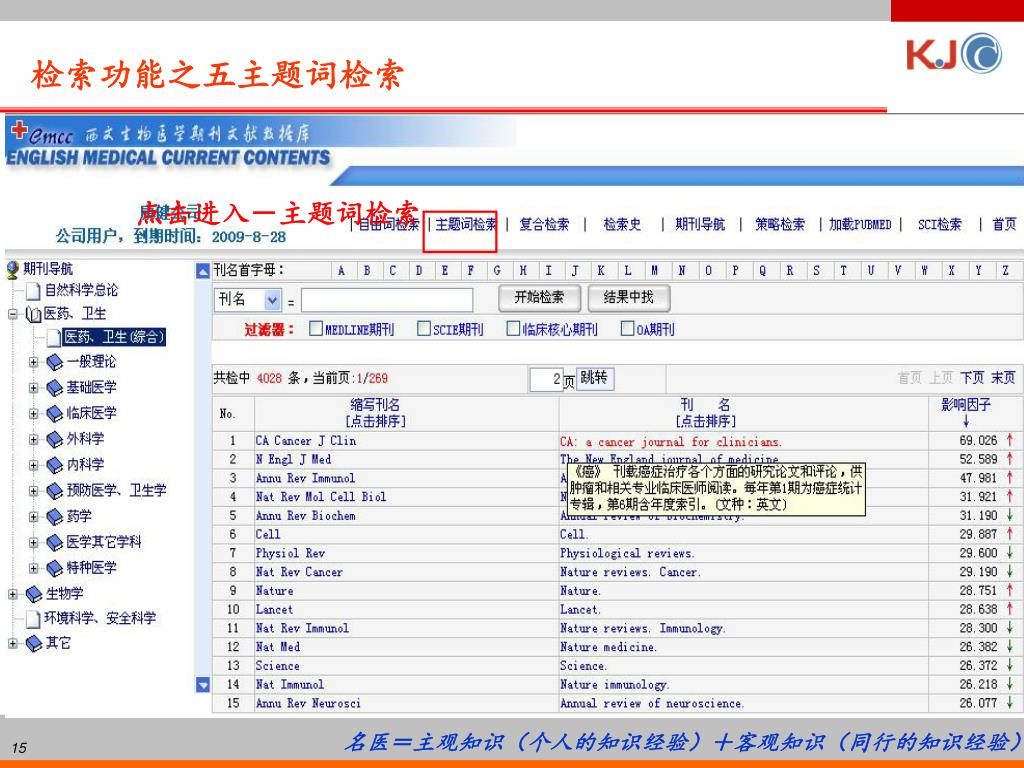Go to 末页 last page link
Screen dimensions: 1024x768
coord(1003,377)
